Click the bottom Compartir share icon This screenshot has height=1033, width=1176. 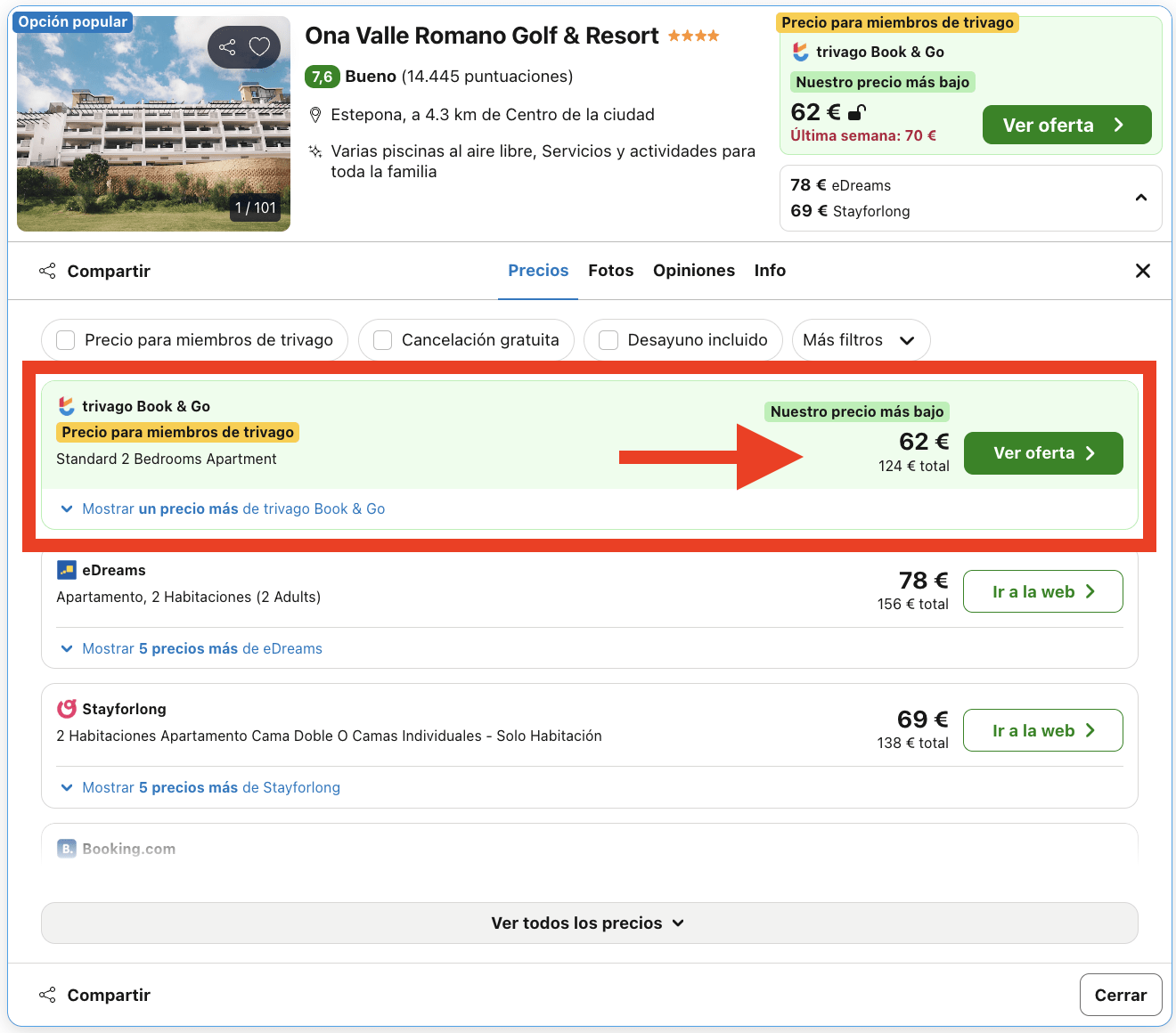(47, 995)
